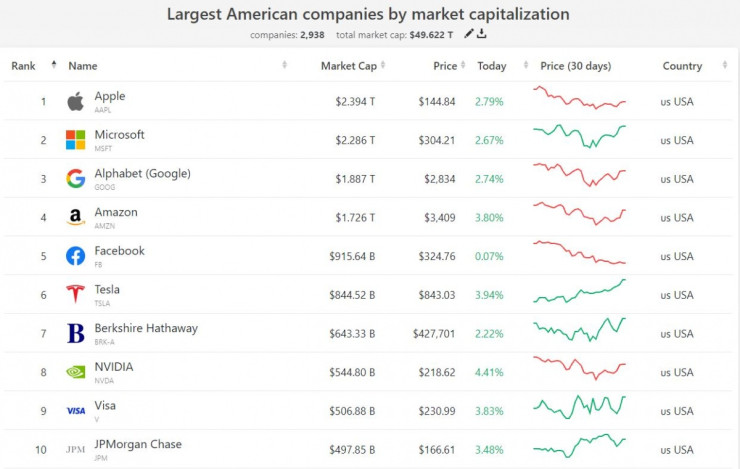This screenshot has height=469, width=740.
Task: Click the download icon beside total market cap
Action: (482, 34)
